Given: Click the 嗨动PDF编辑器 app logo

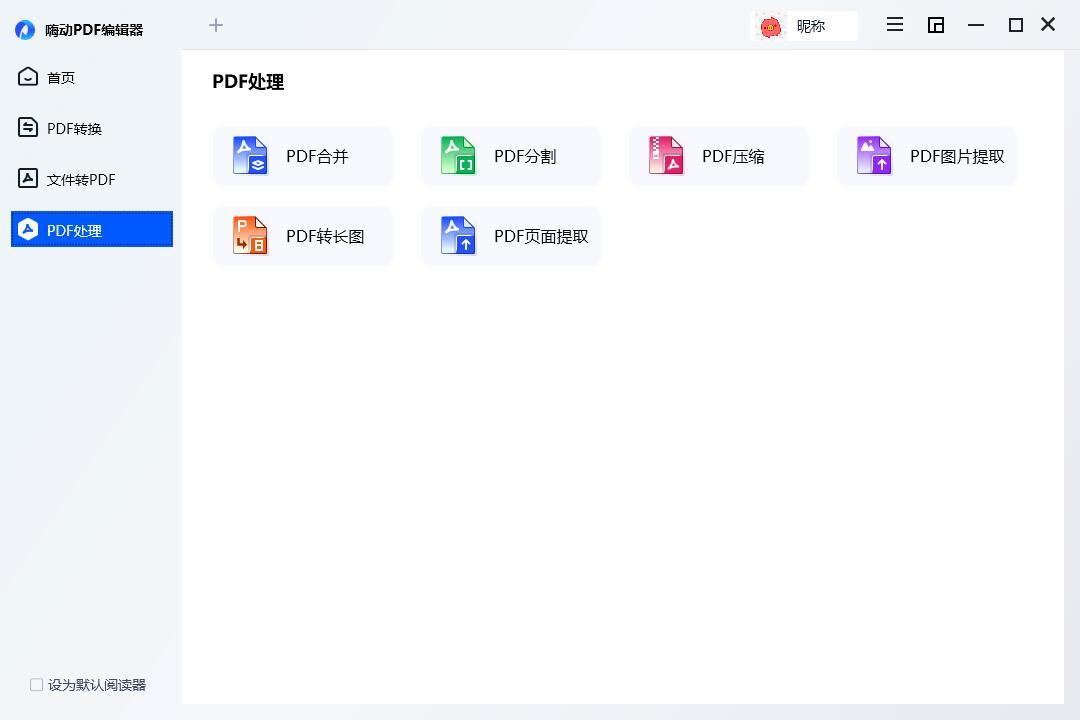Looking at the screenshot, I should (25, 30).
